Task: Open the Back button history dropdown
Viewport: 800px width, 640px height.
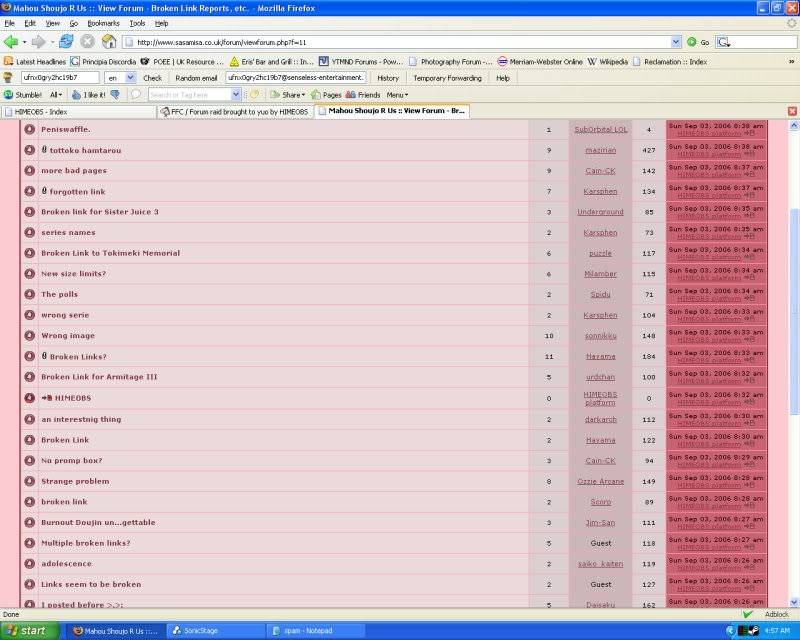Action: coord(24,42)
